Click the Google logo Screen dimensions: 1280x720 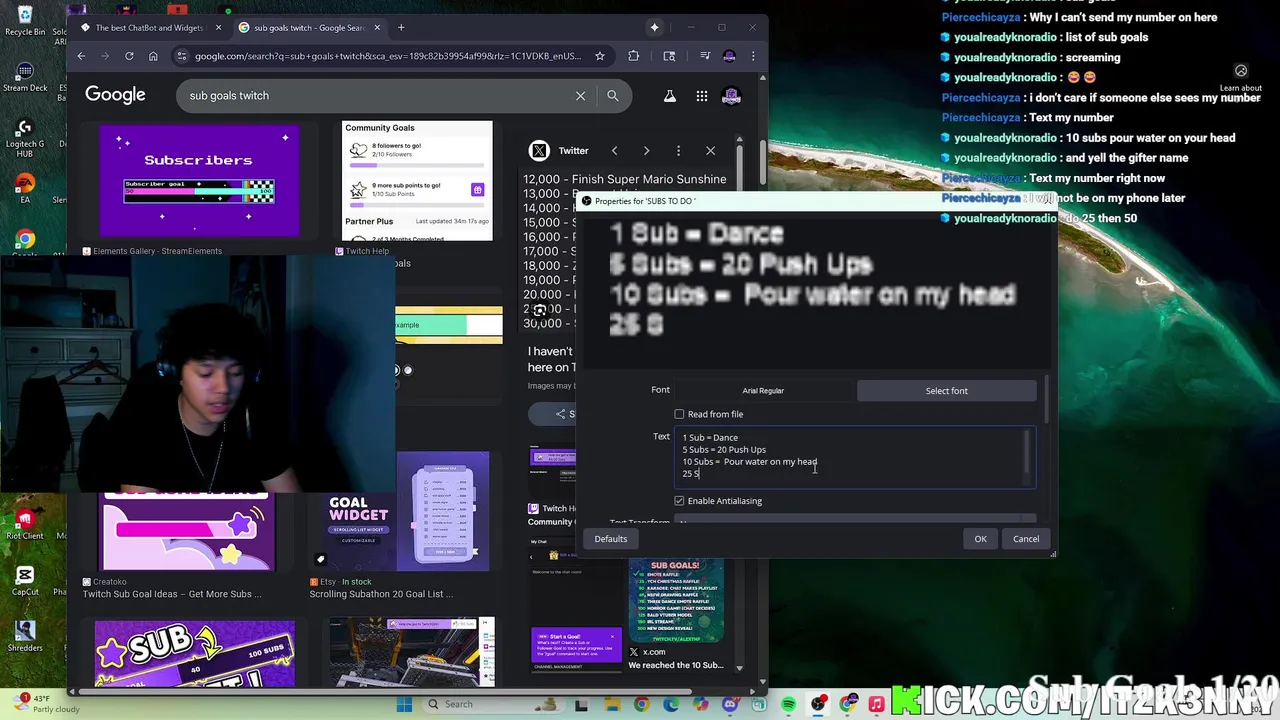pos(115,95)
